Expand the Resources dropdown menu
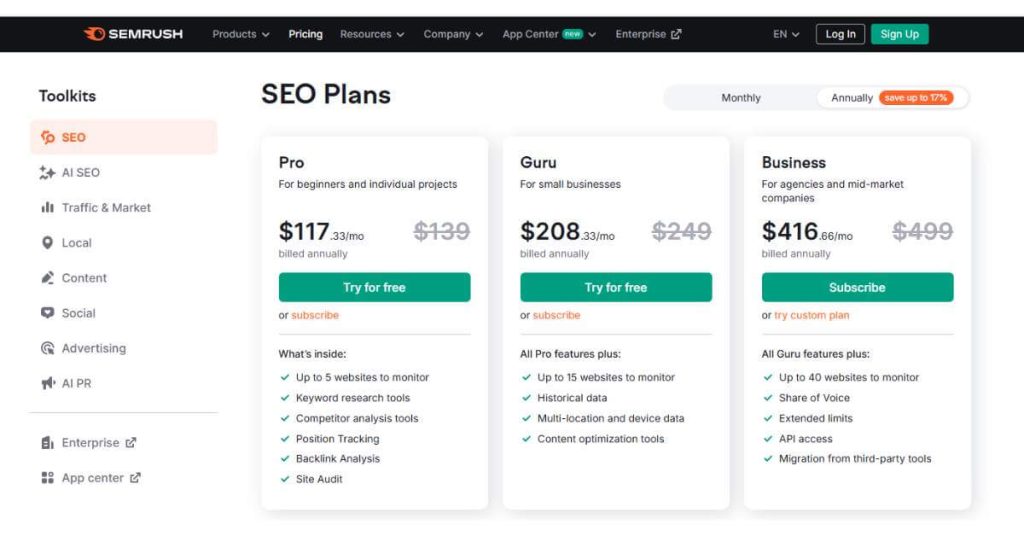 coord(372,34)
